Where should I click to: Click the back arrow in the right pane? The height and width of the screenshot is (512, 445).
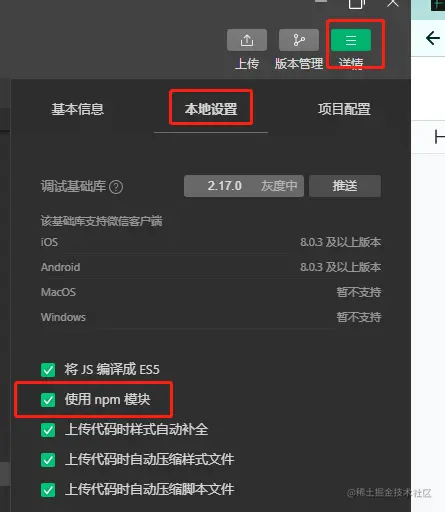(x=432, y=38)
